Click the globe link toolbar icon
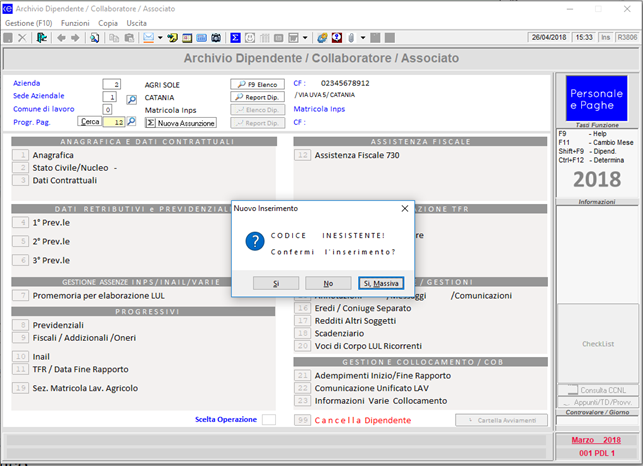Screen dimensions: 643x466 click(x=322, y=38)
